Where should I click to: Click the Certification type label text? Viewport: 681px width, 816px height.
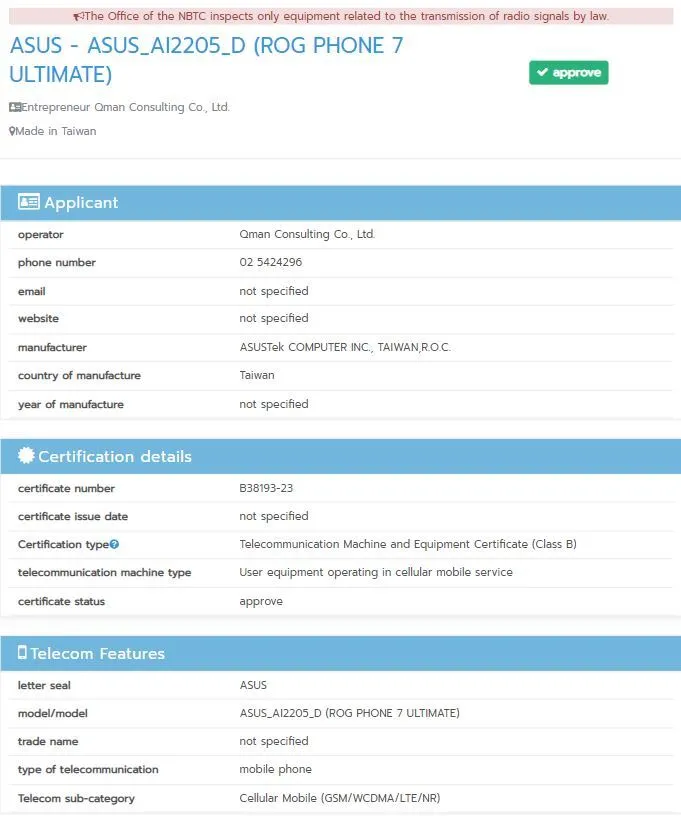(x=63, y=544)
